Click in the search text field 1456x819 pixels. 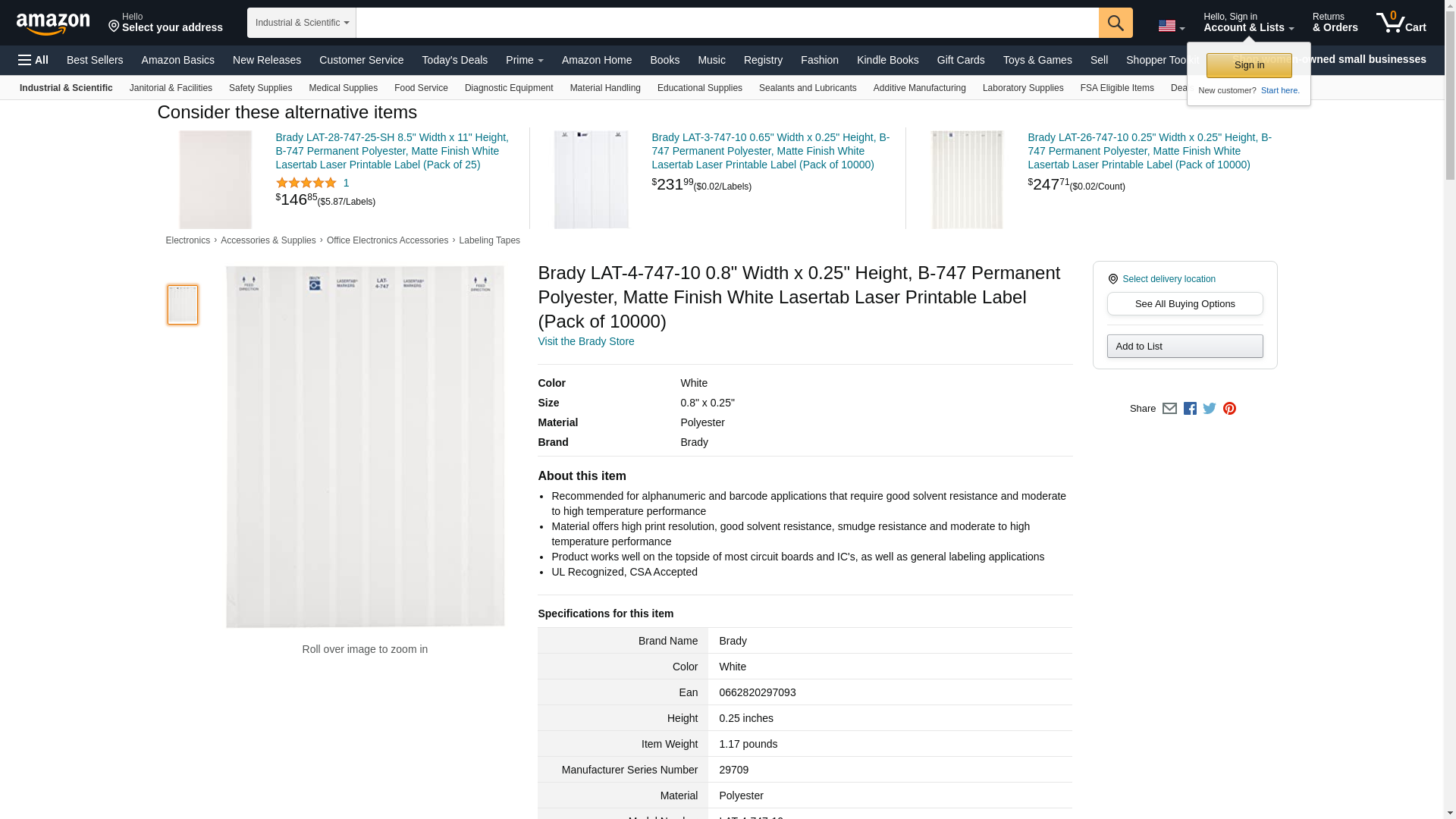(726, 23)
